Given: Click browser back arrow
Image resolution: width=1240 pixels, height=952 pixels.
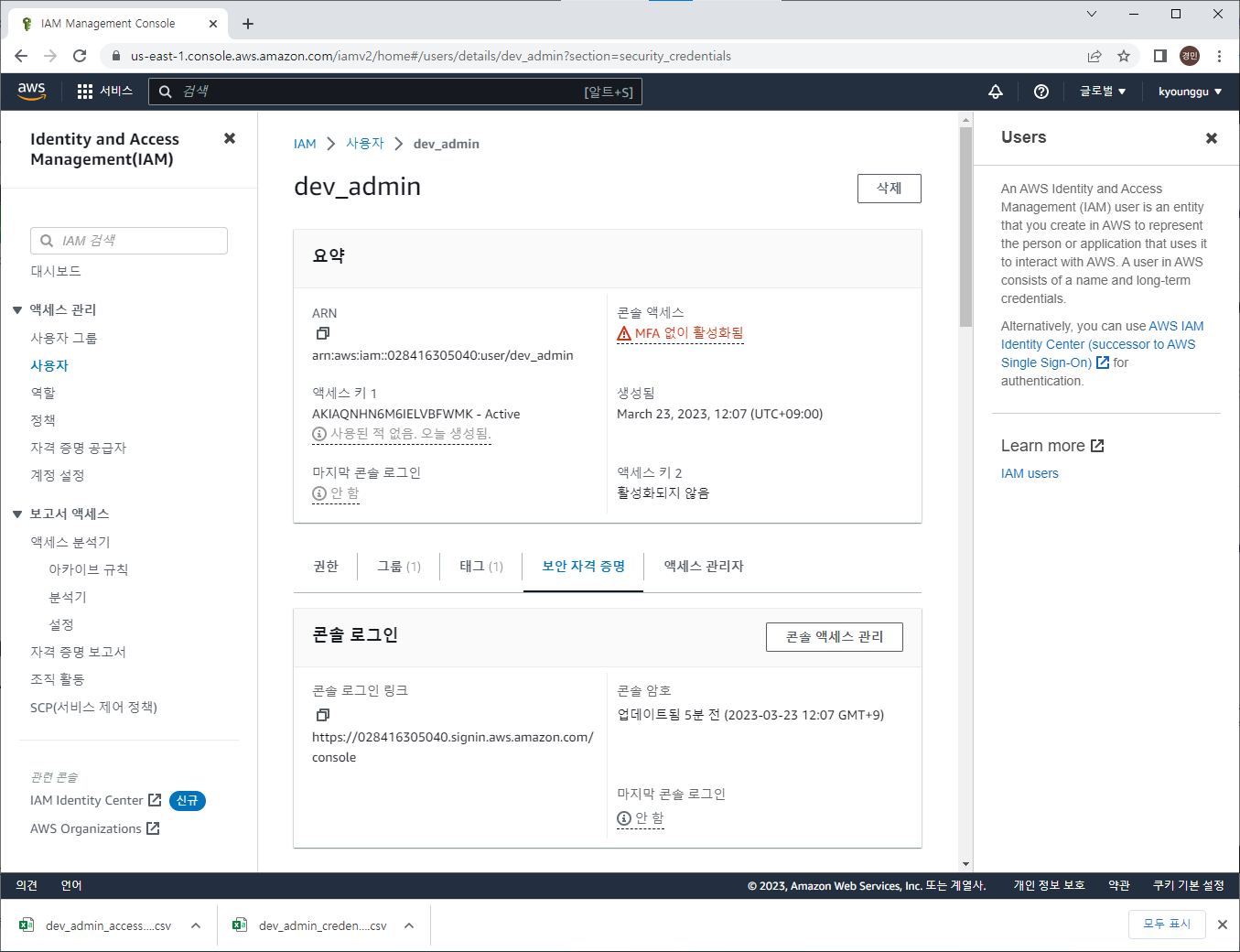Looking at the screenshot, I should (x=21, y=56).
